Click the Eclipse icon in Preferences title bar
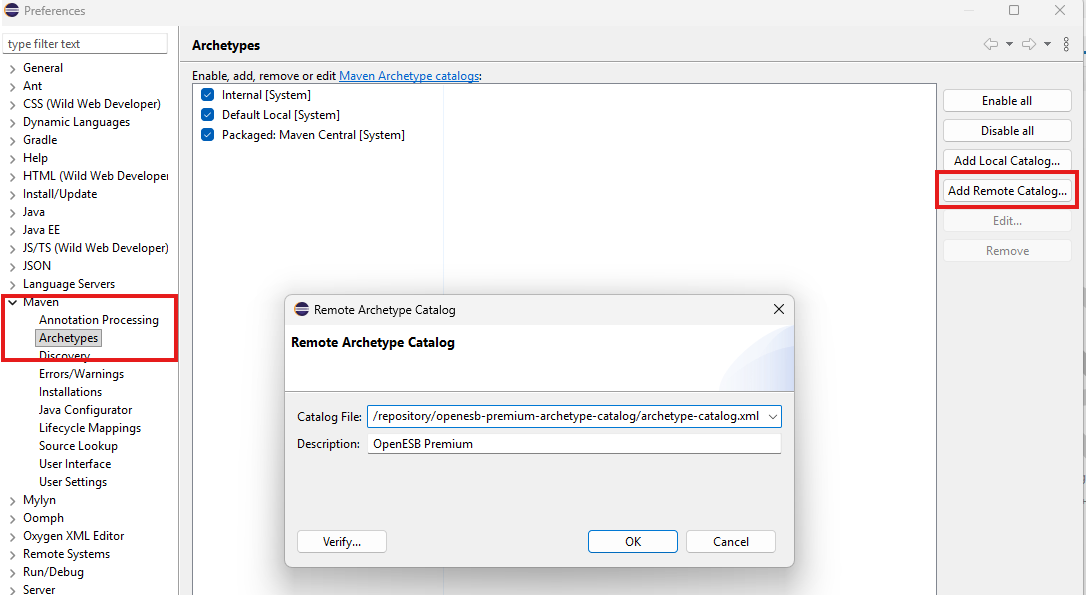 12,10
